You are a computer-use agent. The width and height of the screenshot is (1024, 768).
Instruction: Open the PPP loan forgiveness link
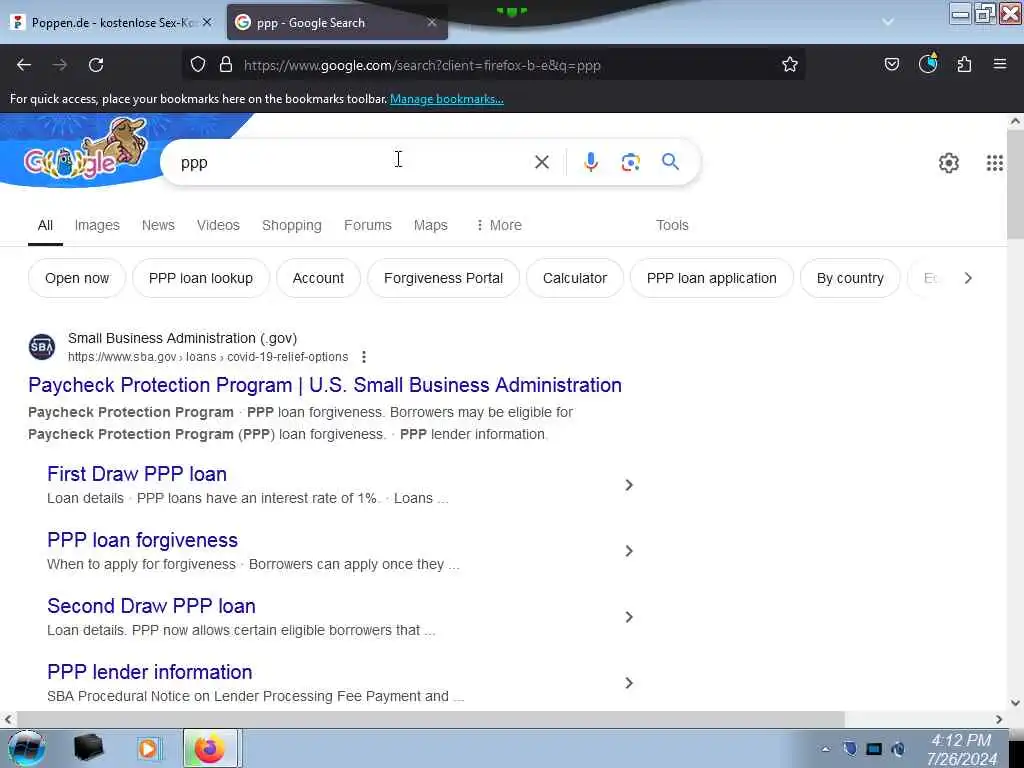[x=142, y=540]
